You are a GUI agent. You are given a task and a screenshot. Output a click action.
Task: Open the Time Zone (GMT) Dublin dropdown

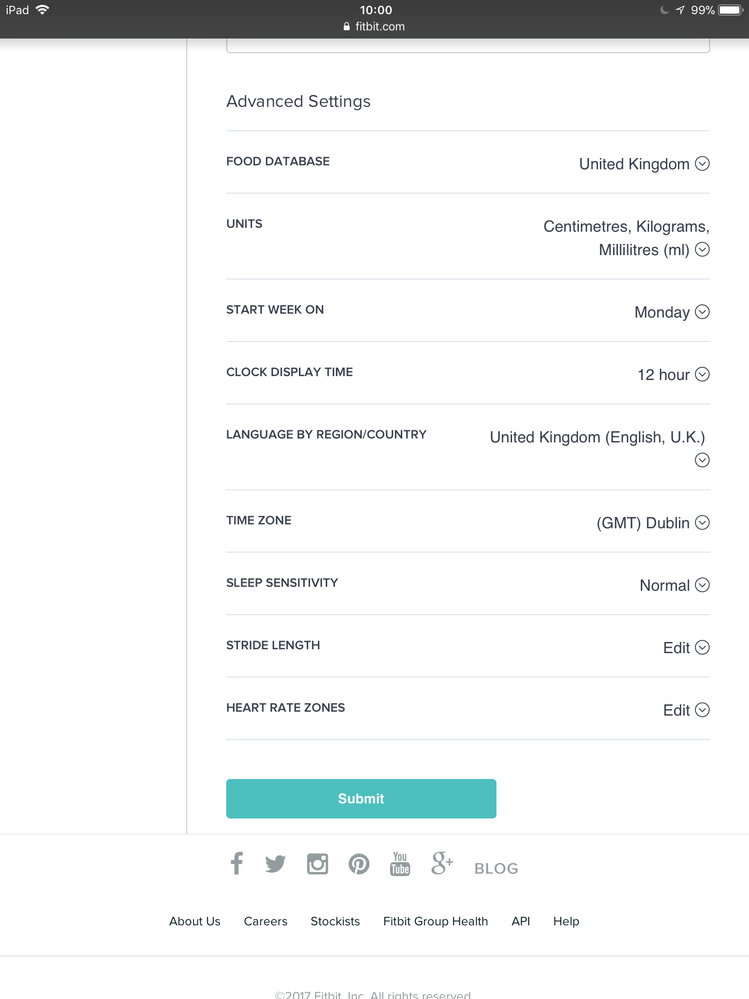(702, 522)
